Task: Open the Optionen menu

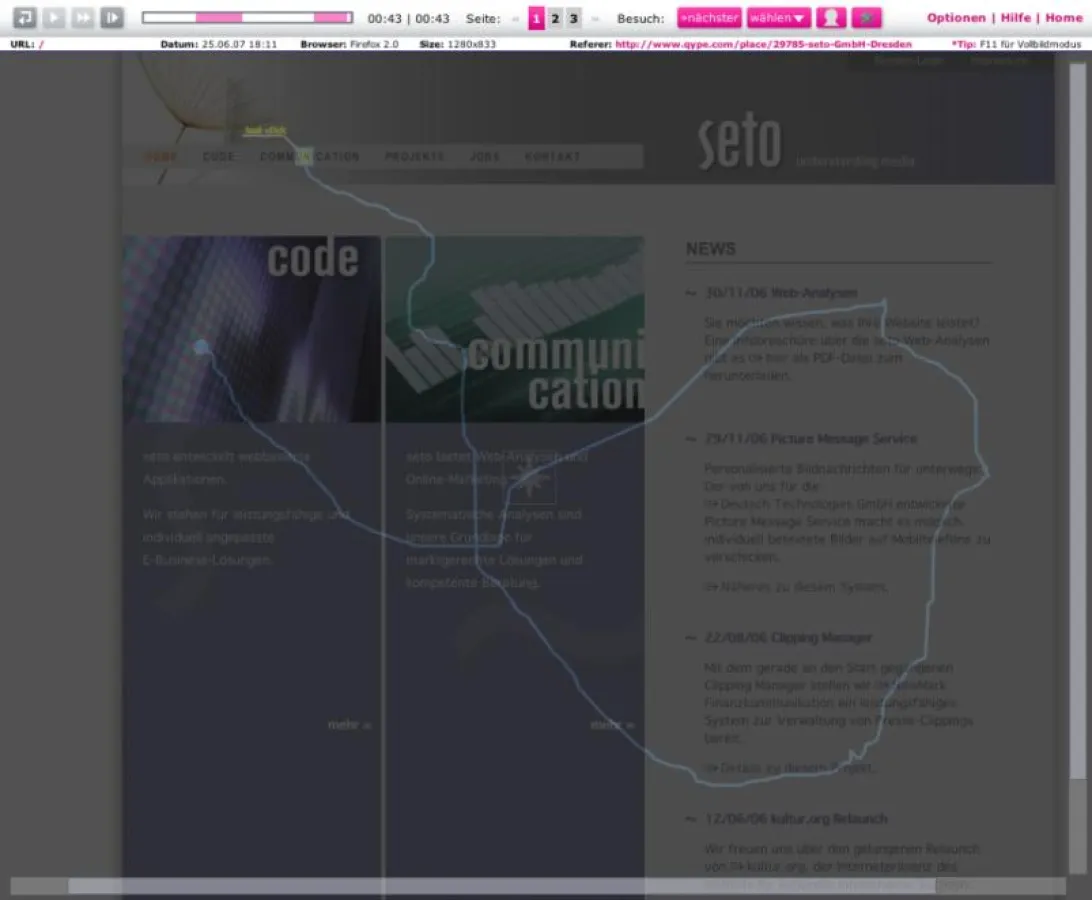Action: point(955,18)
